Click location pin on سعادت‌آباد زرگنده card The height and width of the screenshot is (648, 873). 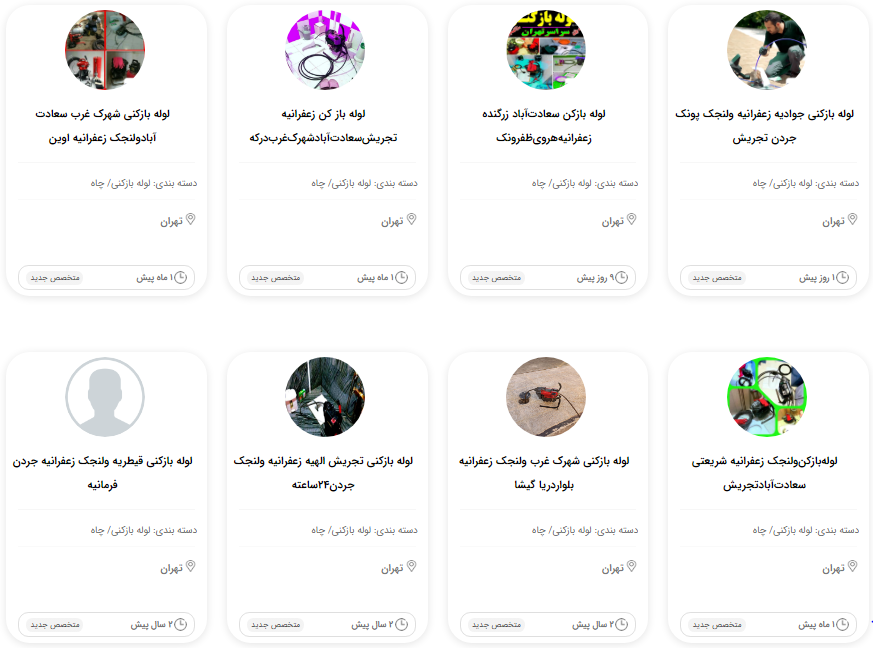pos(631,219)
